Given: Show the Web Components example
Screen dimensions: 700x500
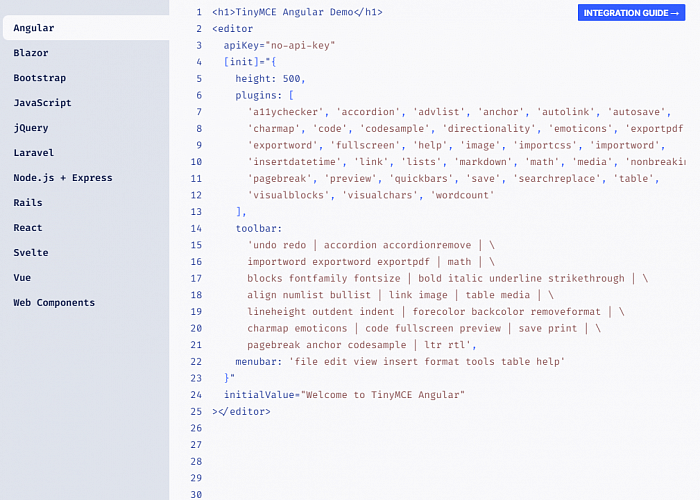Looking at the screenshot, I should (54, 303).
